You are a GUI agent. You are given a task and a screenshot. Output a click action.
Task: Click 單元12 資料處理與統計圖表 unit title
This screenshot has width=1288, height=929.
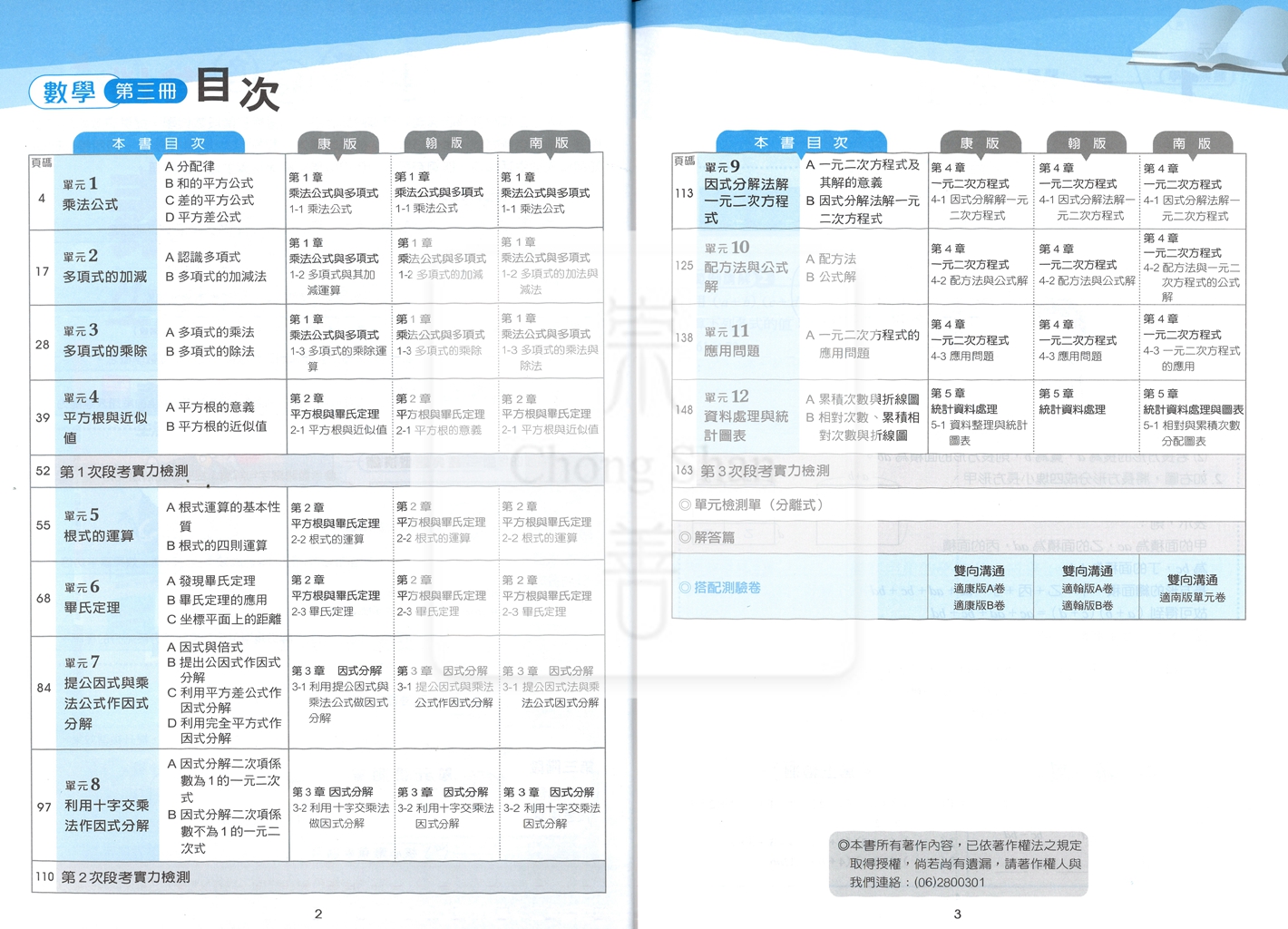tap(746, 416)
